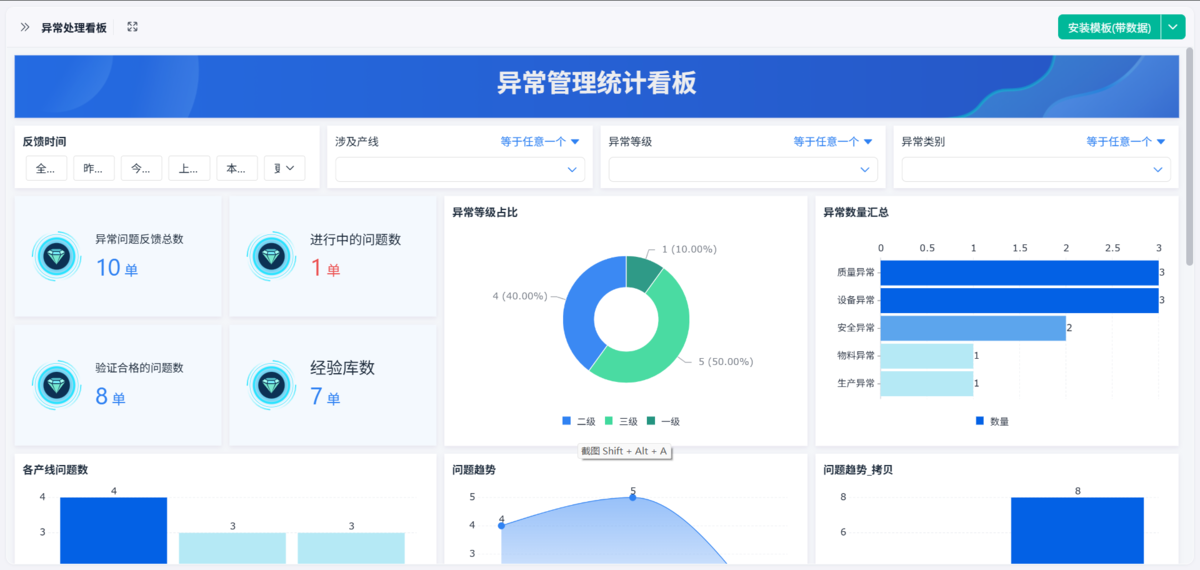The width and height of the screenshot is (1200, 570).
Task: Toggle the 一级 legend entry in the donut chart
Action: (663, 421)
